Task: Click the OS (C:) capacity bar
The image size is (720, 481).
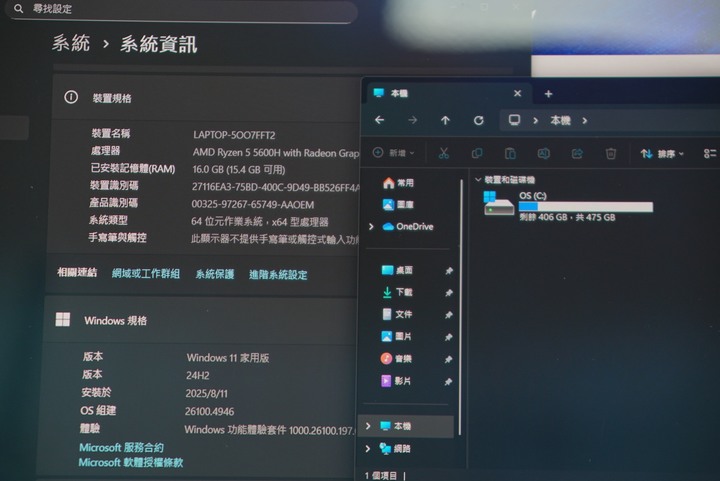Action: 585,207
